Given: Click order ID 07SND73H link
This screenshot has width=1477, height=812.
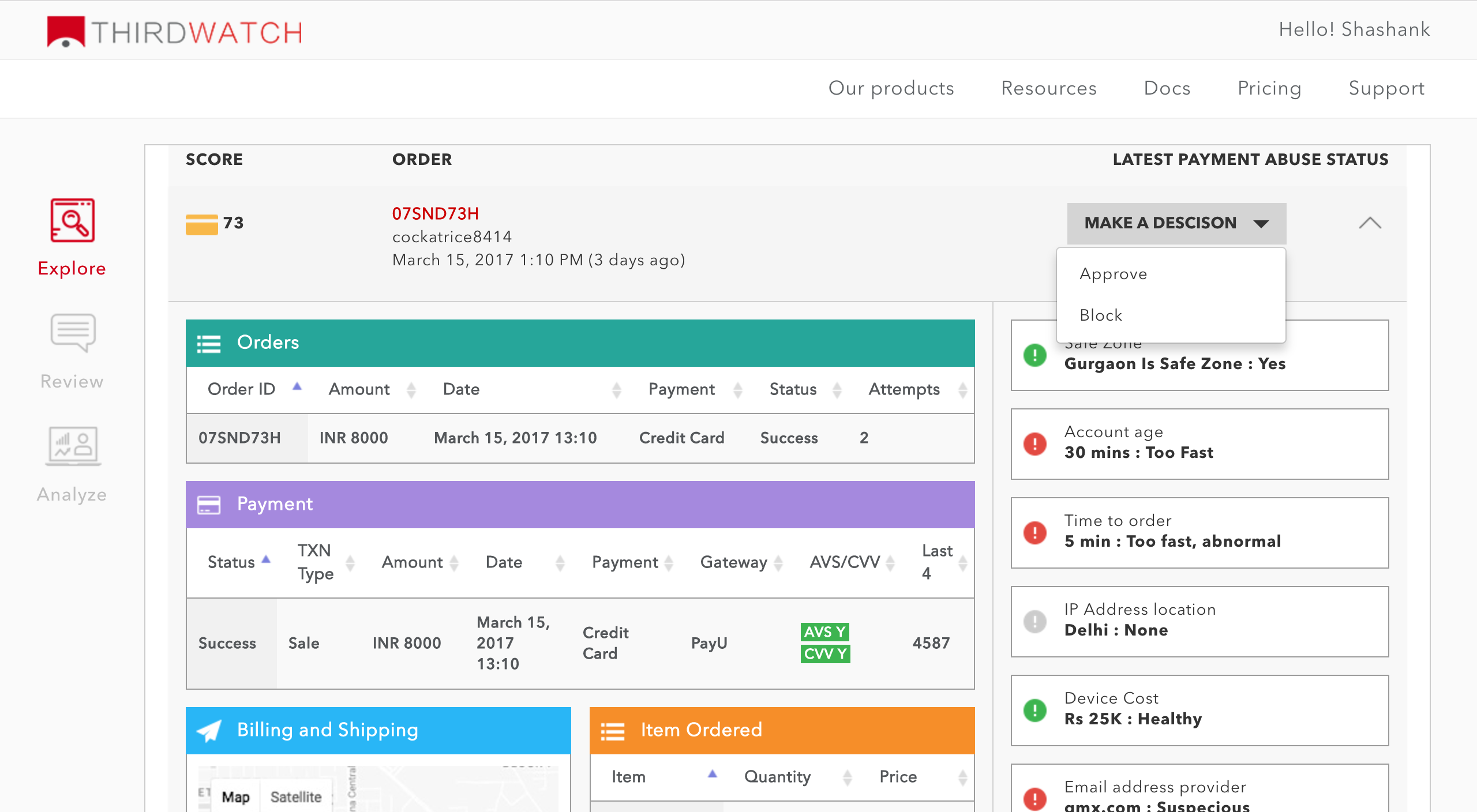Looking at the screenshot, I should 436,214.
